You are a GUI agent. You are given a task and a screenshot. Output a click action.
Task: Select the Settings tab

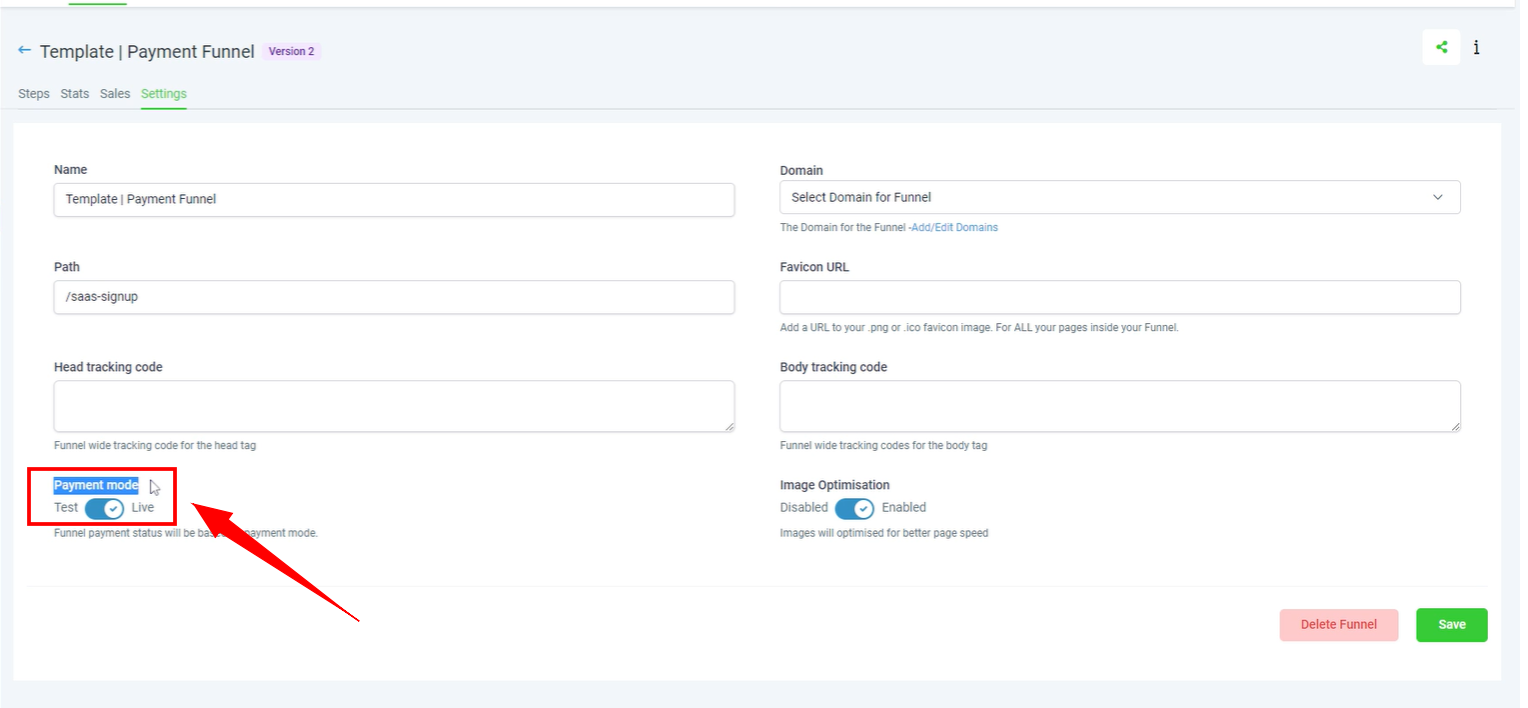(163, 94)
